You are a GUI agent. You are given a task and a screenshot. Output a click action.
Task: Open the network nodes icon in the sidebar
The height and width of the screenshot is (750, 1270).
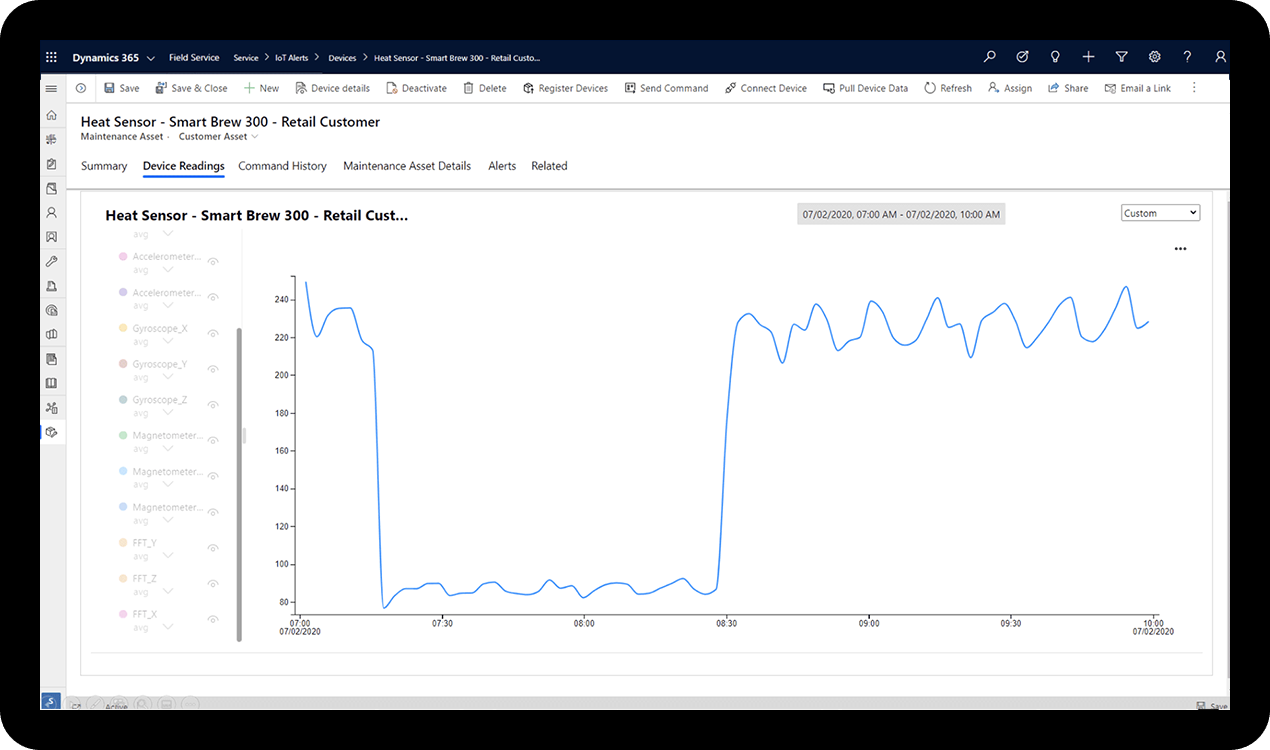coord(52,408)
